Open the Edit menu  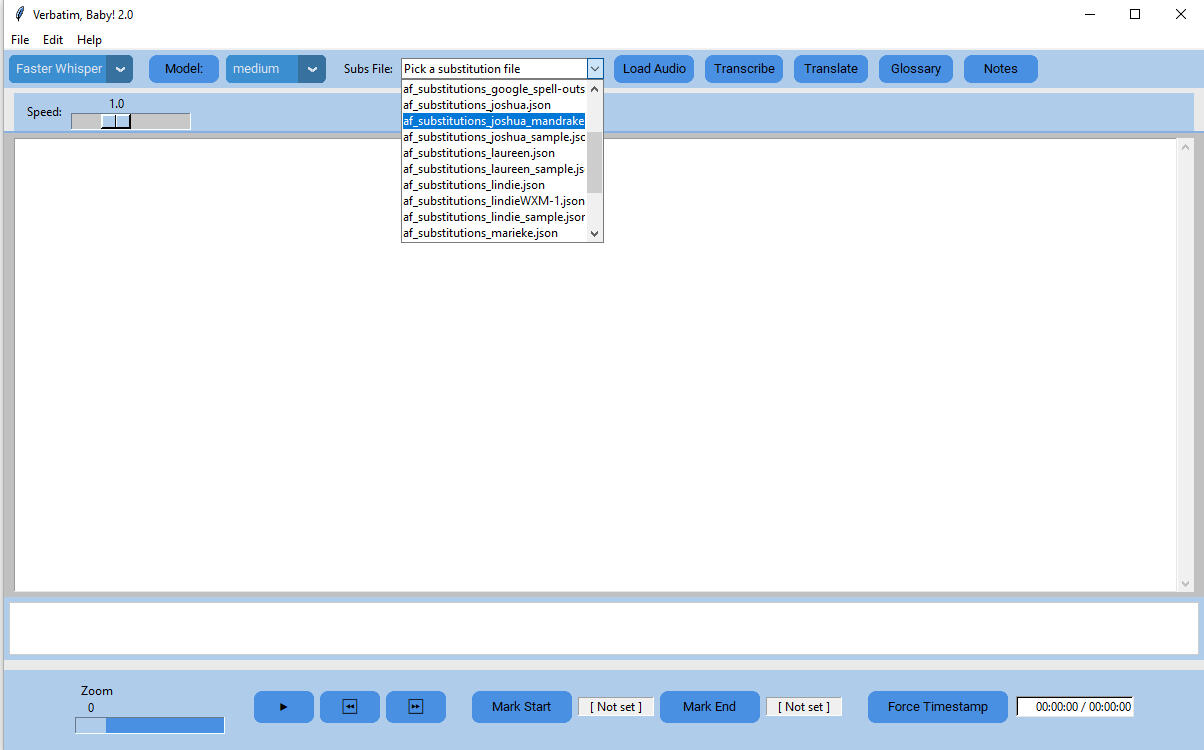coord(53,40)
